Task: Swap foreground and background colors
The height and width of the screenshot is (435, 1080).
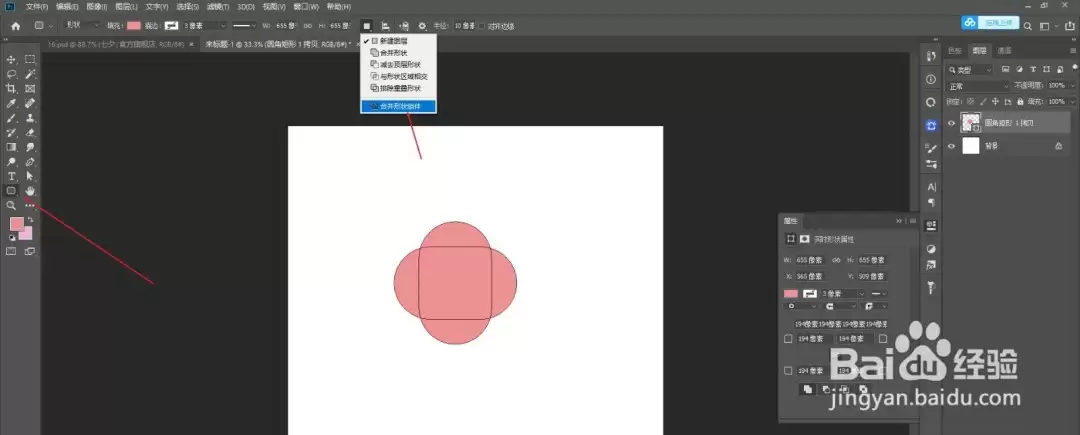Action: (x=30, y=220)
